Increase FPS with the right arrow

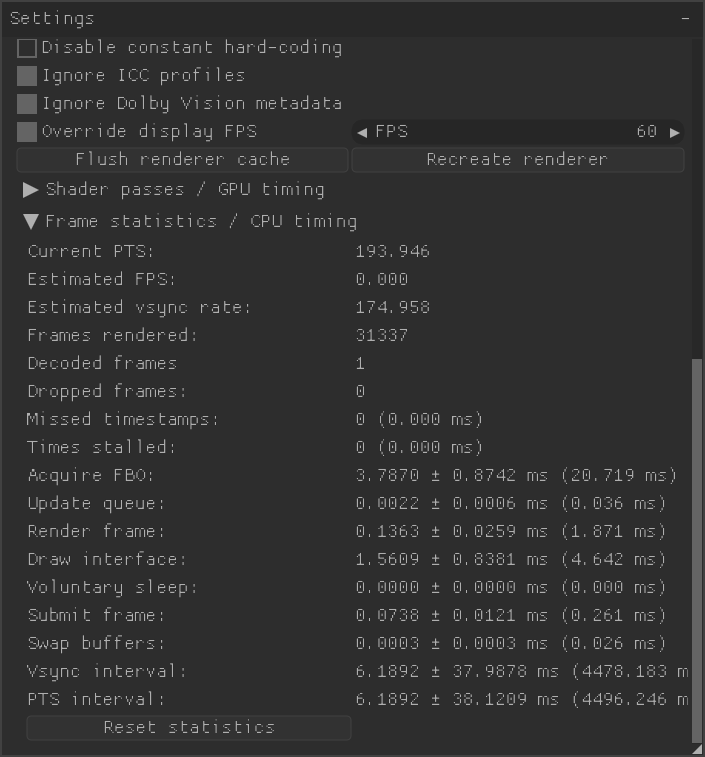coord(675,132)
